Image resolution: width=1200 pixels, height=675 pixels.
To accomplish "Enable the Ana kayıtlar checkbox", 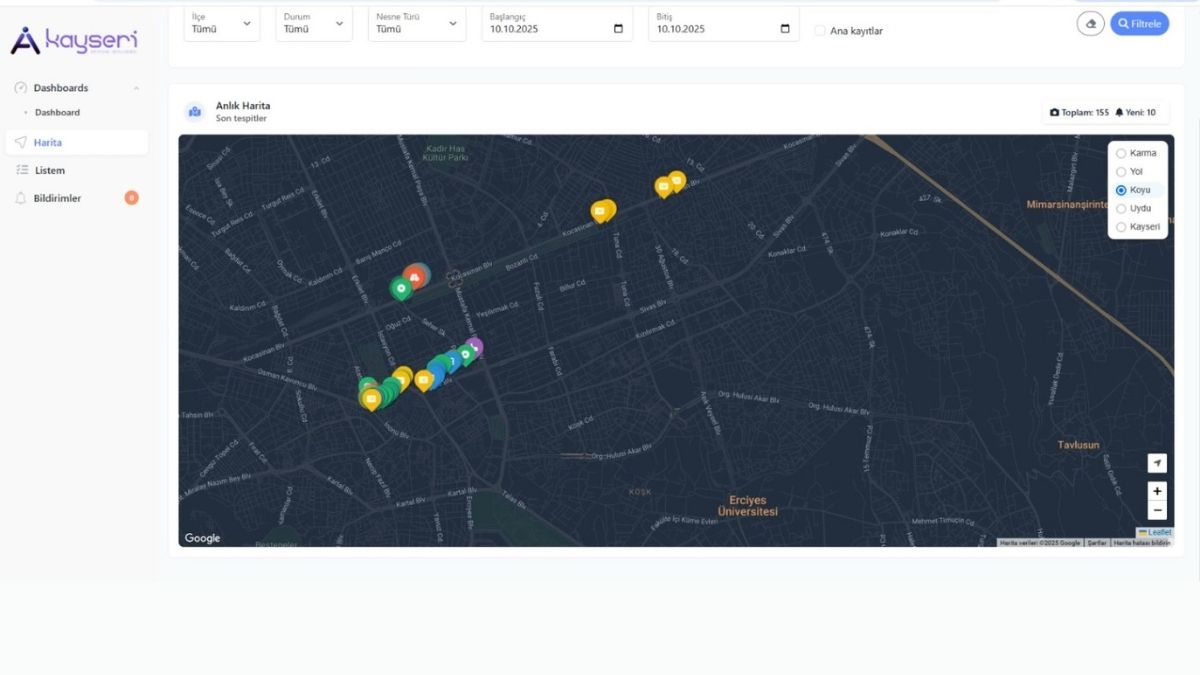I will (820, 31).
